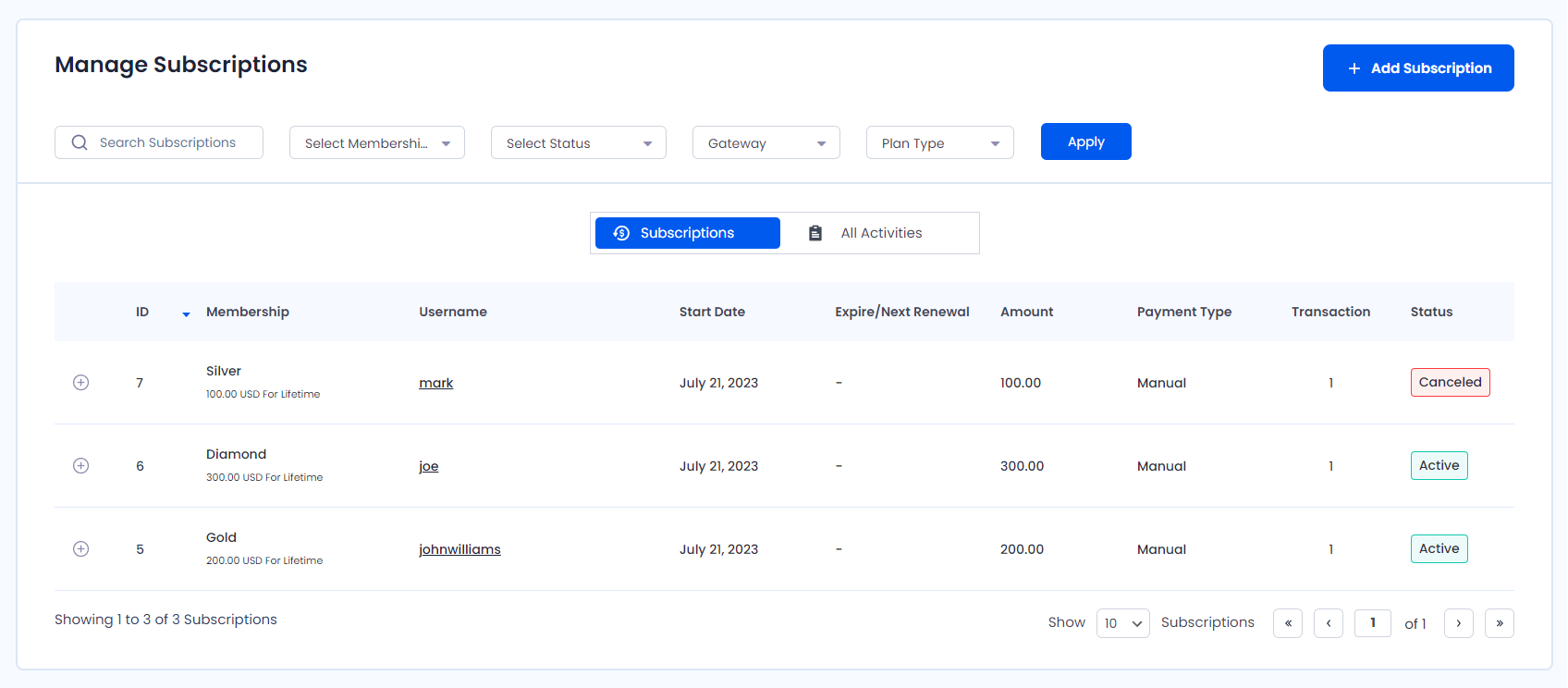Click the ID column sort arrow

point(186,314)
